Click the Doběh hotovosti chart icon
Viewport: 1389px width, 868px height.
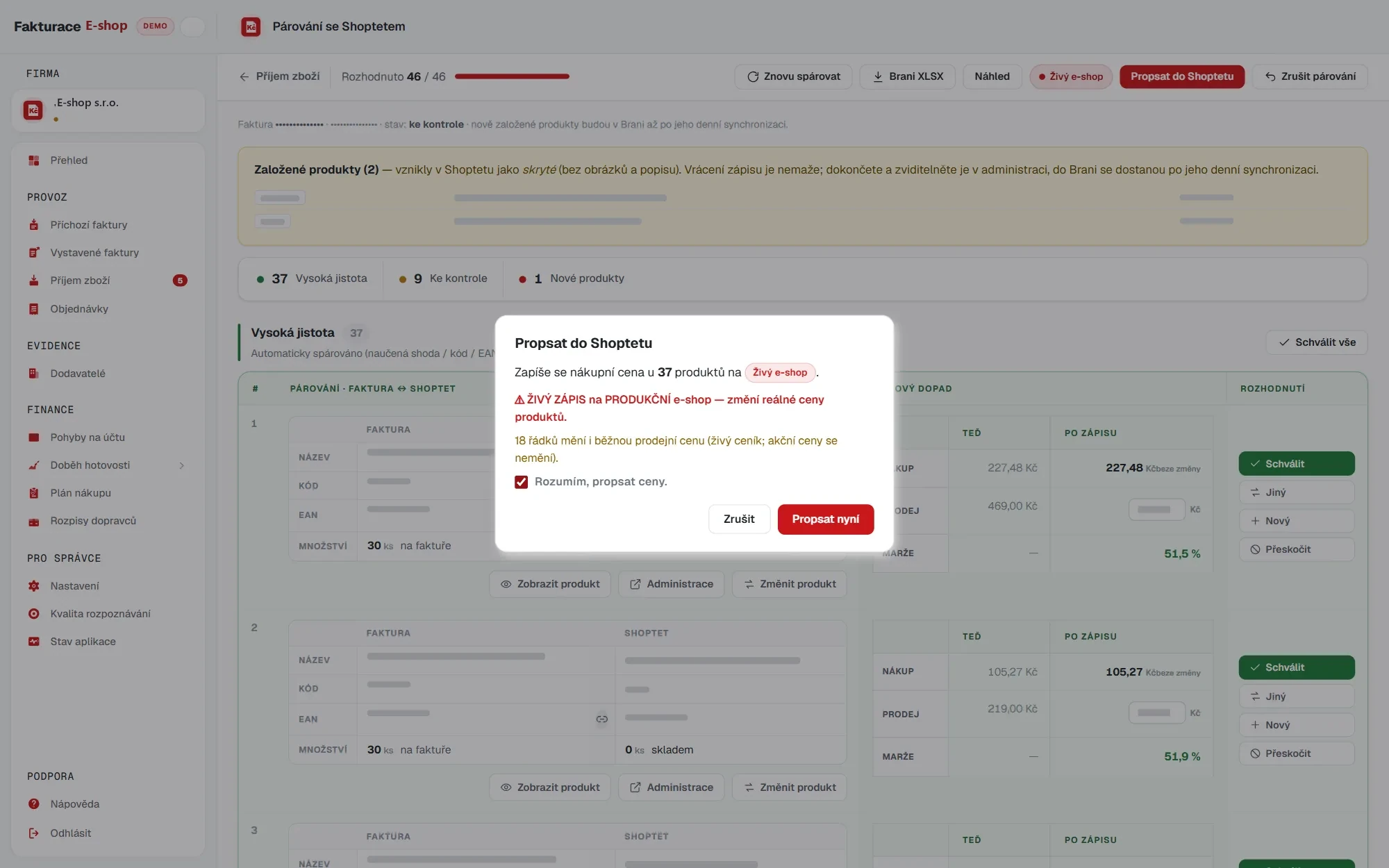(x=33, y=465)
